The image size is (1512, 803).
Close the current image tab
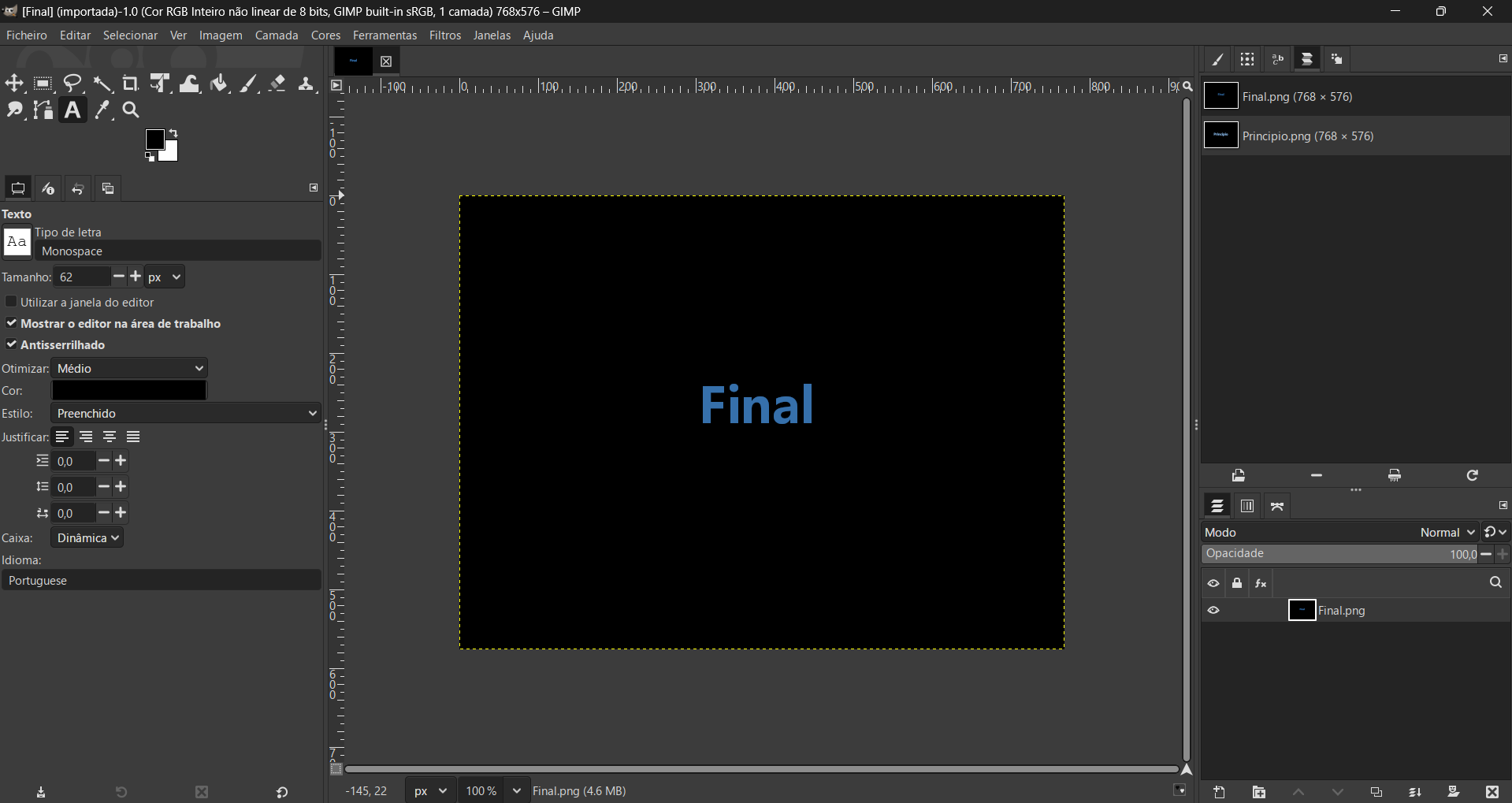click(x=386, y=61)
